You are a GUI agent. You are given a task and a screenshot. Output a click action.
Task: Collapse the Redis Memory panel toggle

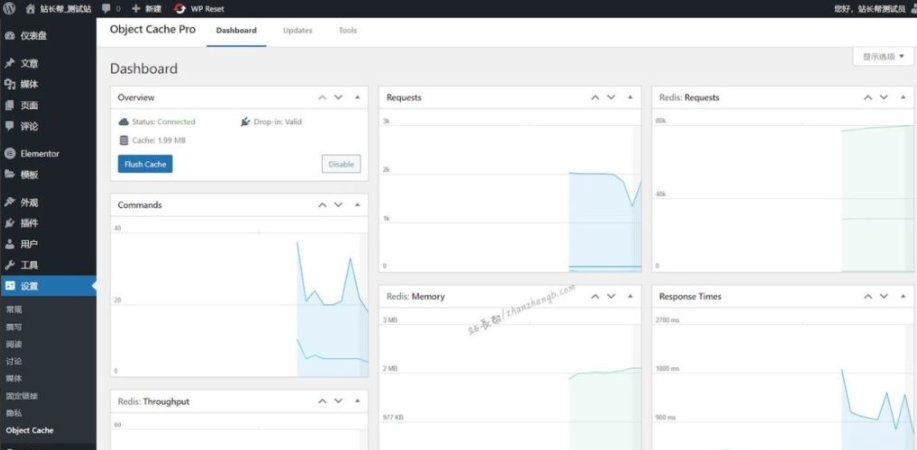pyautogui.click(x=630, y=297)
